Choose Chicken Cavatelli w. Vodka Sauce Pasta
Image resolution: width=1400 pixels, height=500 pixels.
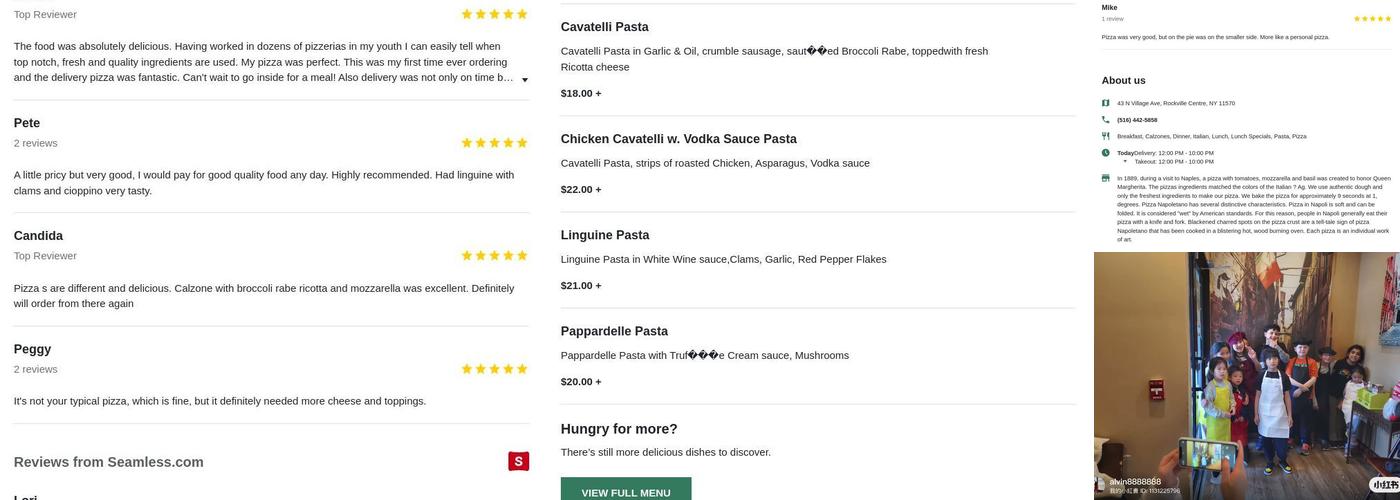pos(678,139)
